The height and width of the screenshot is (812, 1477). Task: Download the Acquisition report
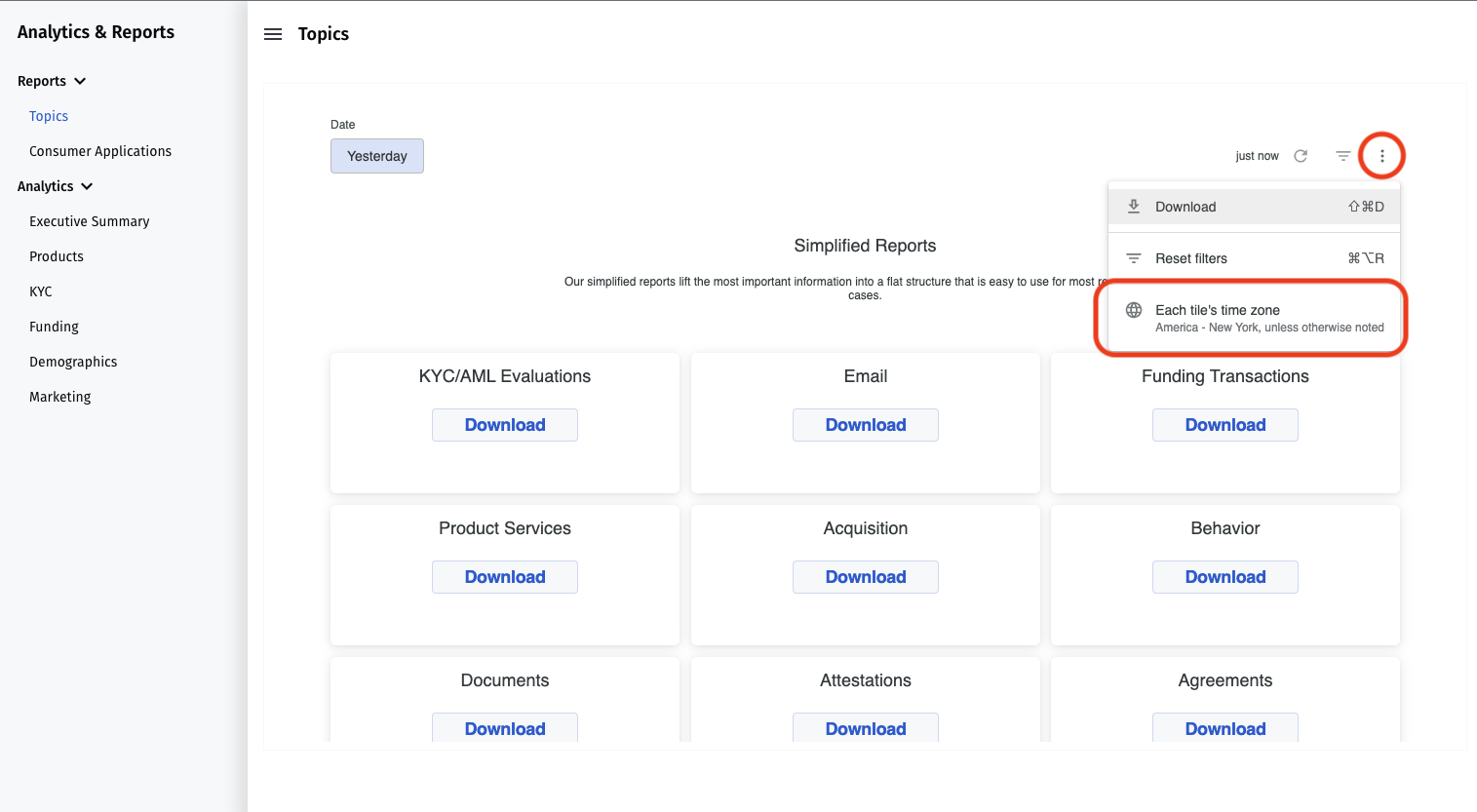[x=865, y=577]
